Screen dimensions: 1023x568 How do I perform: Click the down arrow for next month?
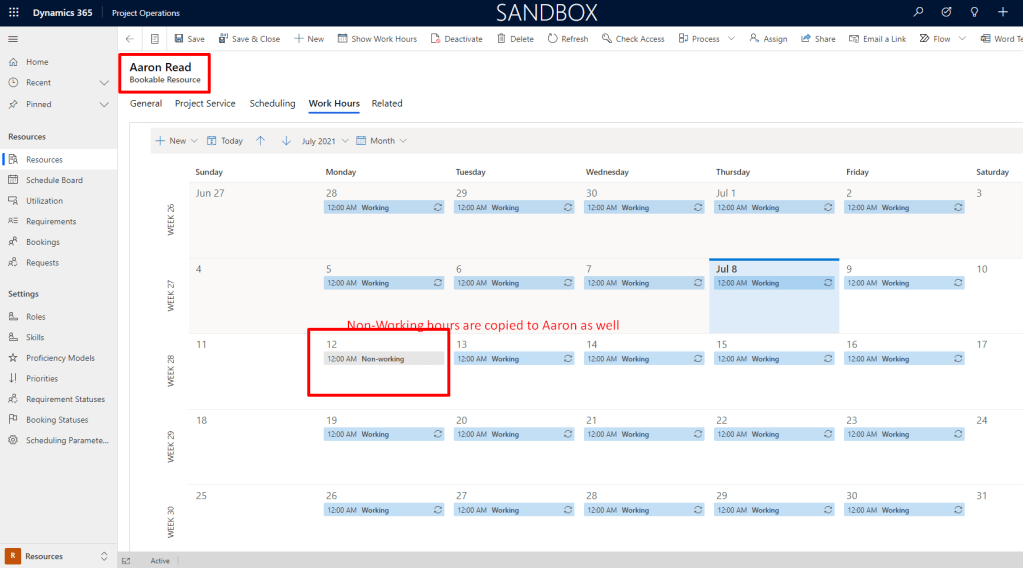point(285,141)
